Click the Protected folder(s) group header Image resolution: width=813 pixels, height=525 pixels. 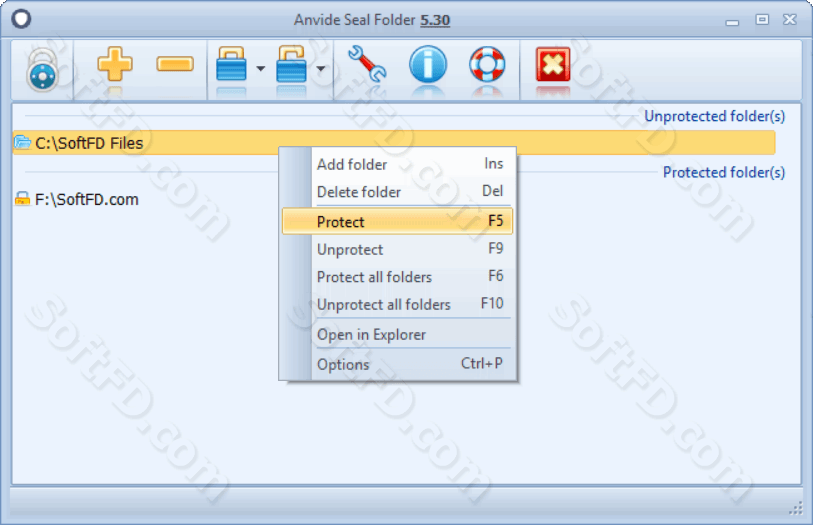click(724, 172)
